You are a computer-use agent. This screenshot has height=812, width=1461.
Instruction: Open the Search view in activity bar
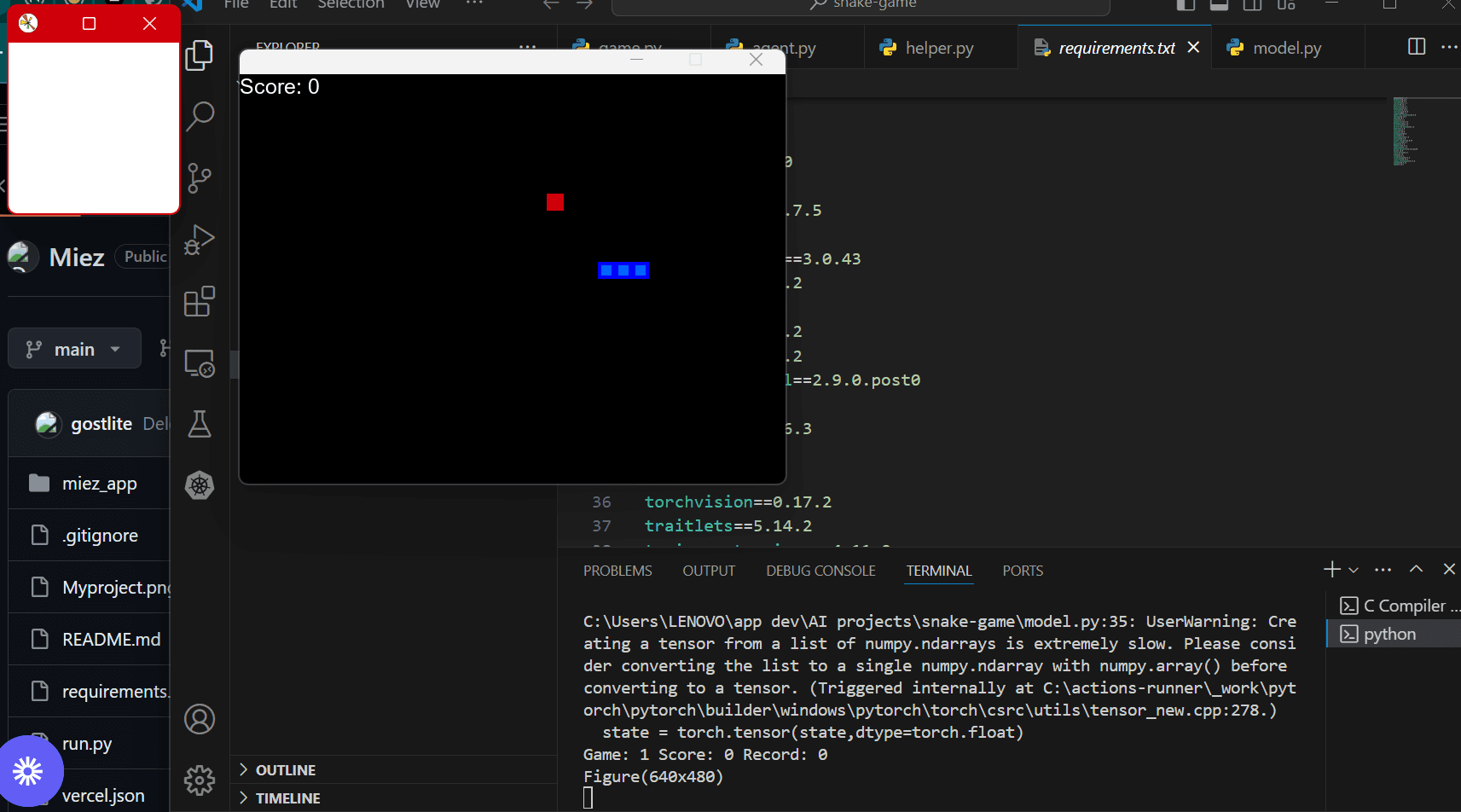[200, 116]
